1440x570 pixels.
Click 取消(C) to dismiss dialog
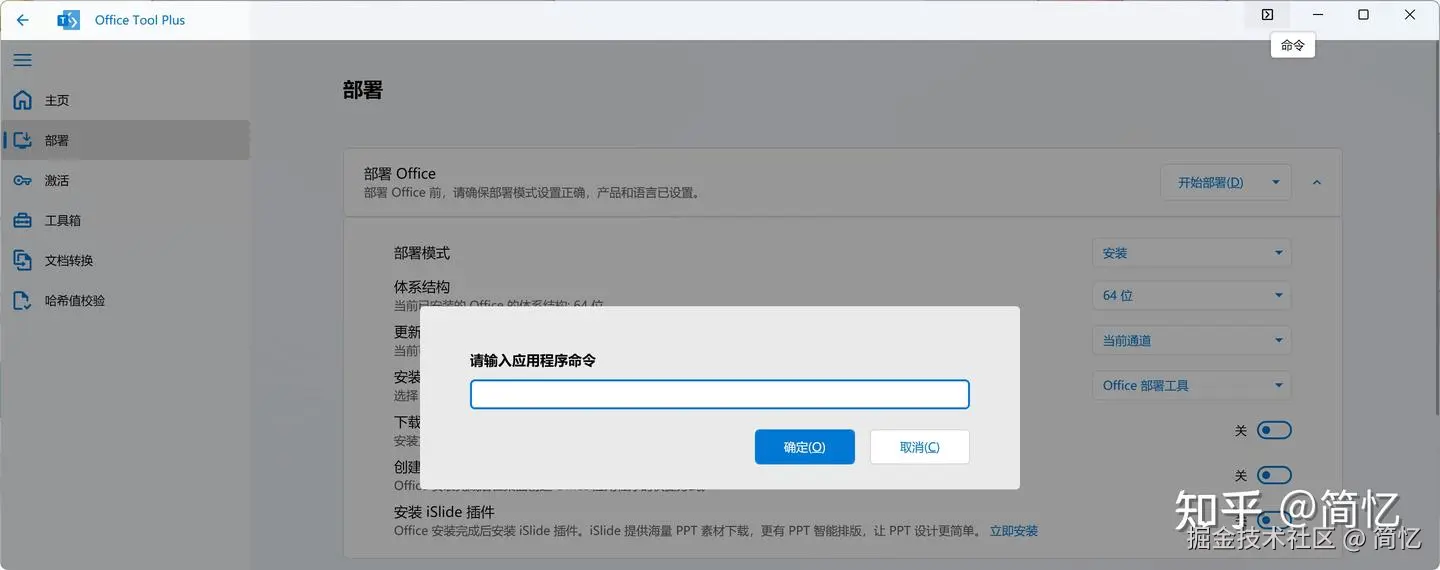tap(920, 447)
